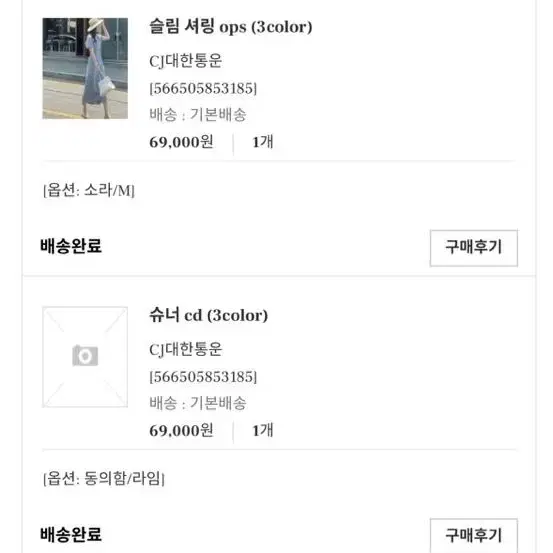This screenshot has width=553, height=553.
Task: Click the placeholder camera icon for 슈너 cd
Action: coord(85,356)
